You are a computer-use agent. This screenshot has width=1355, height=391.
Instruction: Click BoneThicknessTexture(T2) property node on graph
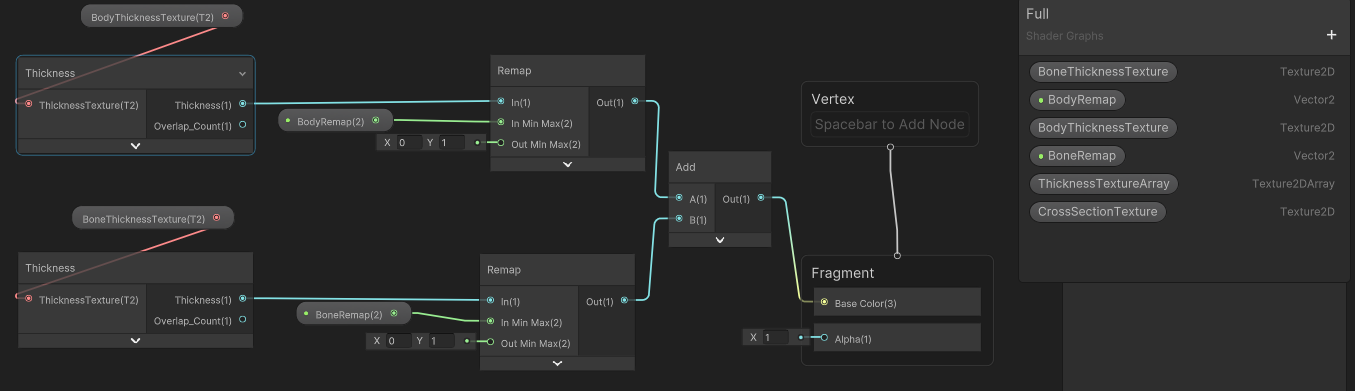pyautogui.click(x=153, y=218)
